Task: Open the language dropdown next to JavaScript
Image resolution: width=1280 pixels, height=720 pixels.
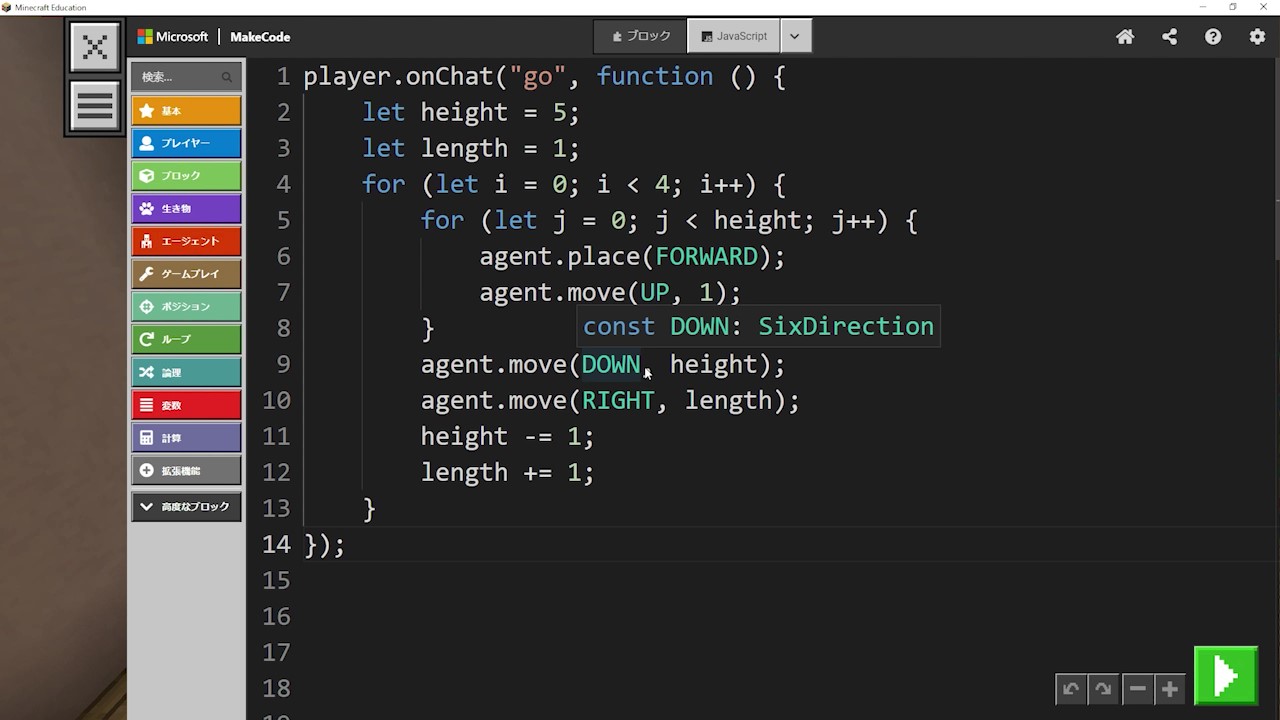Action: pyautogui.click(x=795, y=36)
